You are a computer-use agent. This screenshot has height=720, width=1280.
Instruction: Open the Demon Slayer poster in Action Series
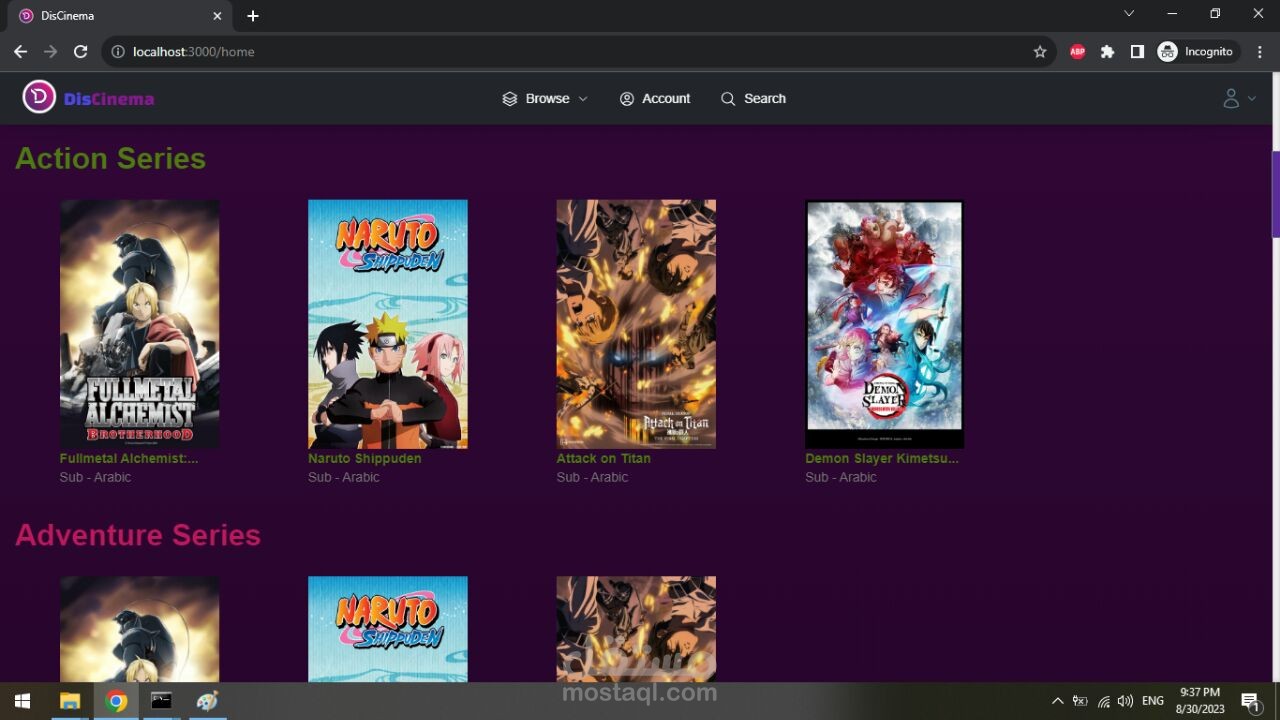(x=885, y=324)
